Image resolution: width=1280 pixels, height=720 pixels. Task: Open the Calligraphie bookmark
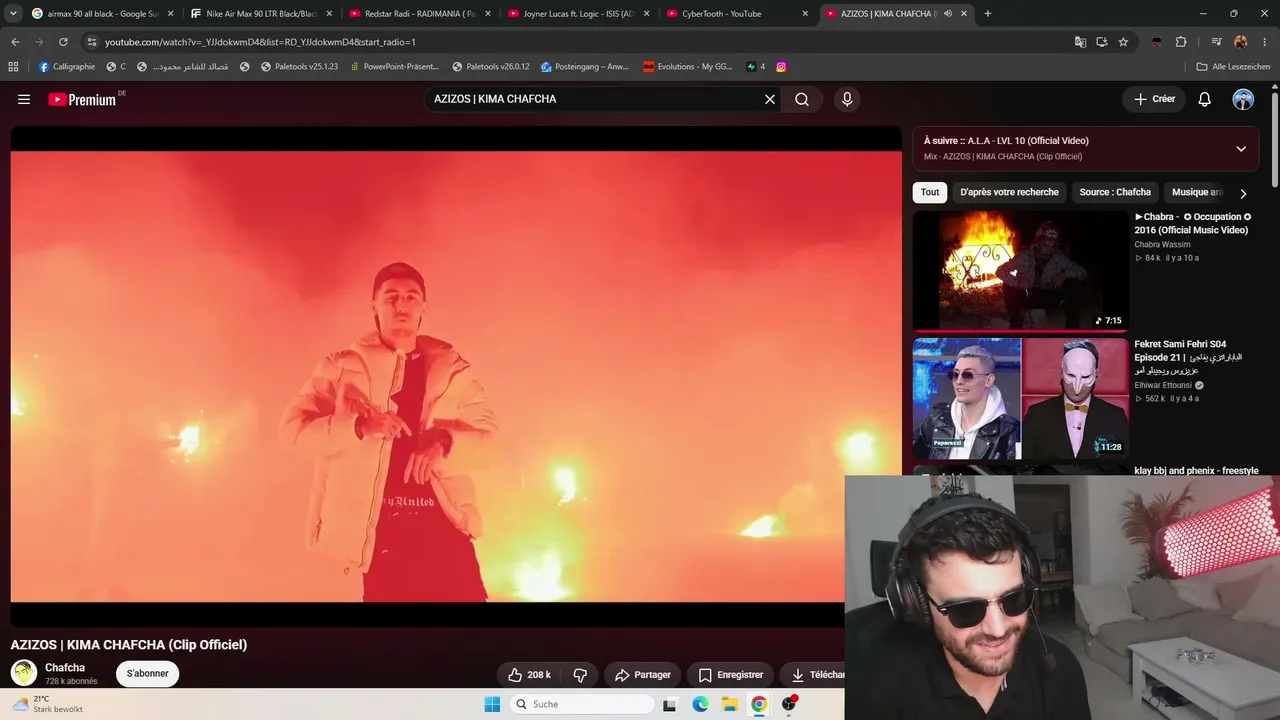[67, 67]
